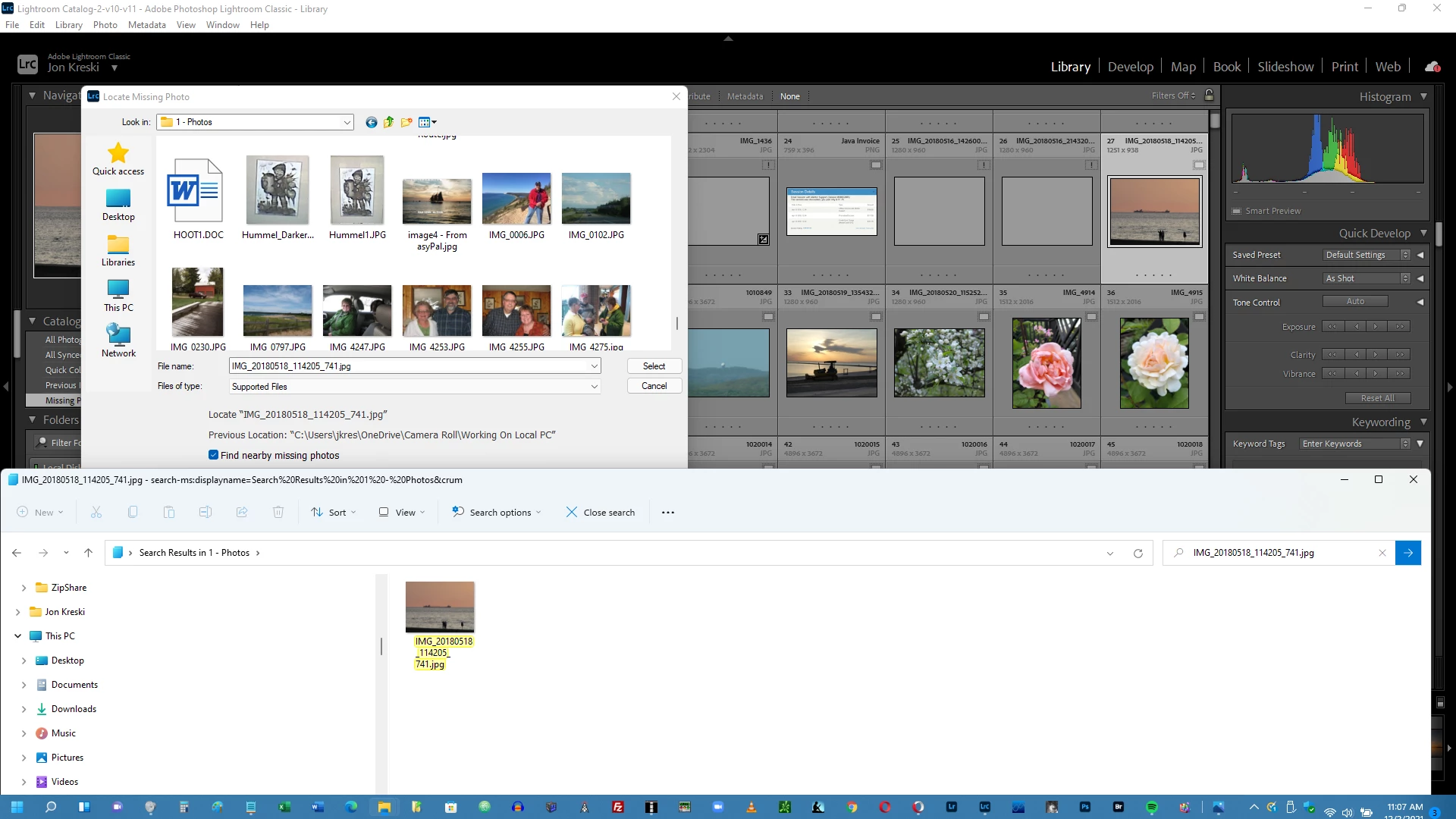Switch to the Develop module
The image size is (1456, 819).
1130,67
